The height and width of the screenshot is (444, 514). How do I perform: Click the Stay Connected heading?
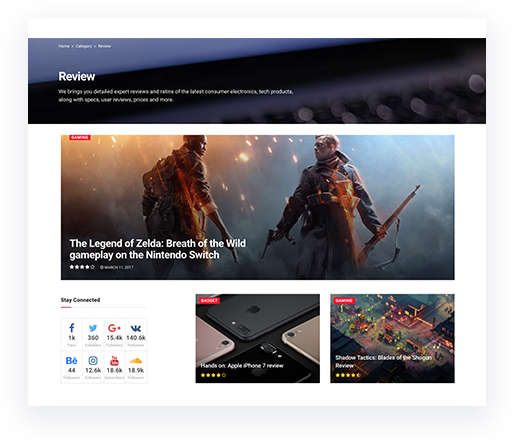(x=80, y=300)
